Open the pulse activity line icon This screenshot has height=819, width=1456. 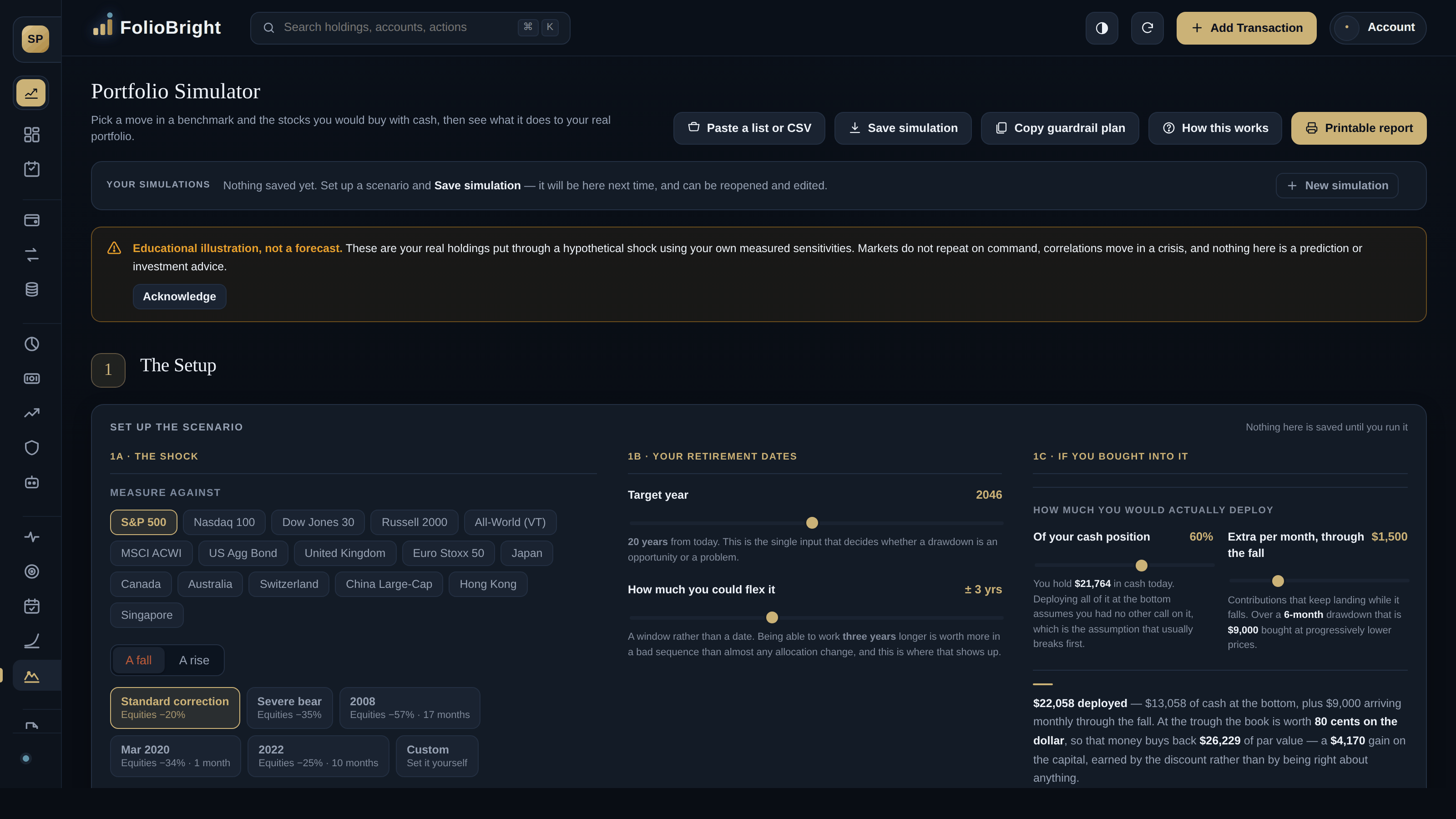[x=32, y=537]
